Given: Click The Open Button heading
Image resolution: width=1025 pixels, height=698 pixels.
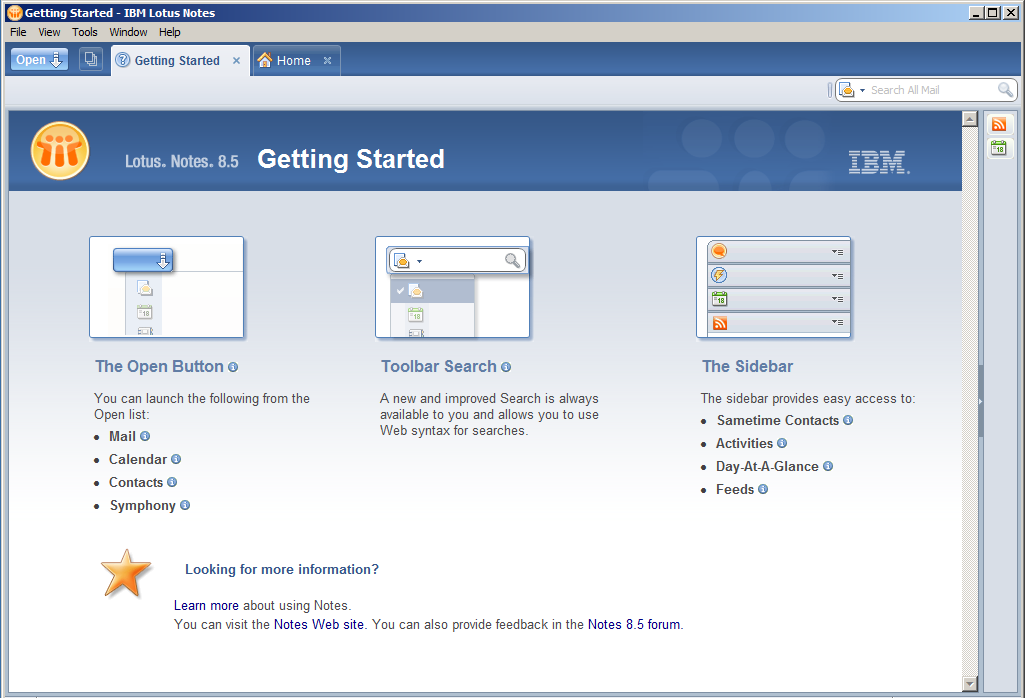Looking at the screenshot, I should tap(160, 367).
